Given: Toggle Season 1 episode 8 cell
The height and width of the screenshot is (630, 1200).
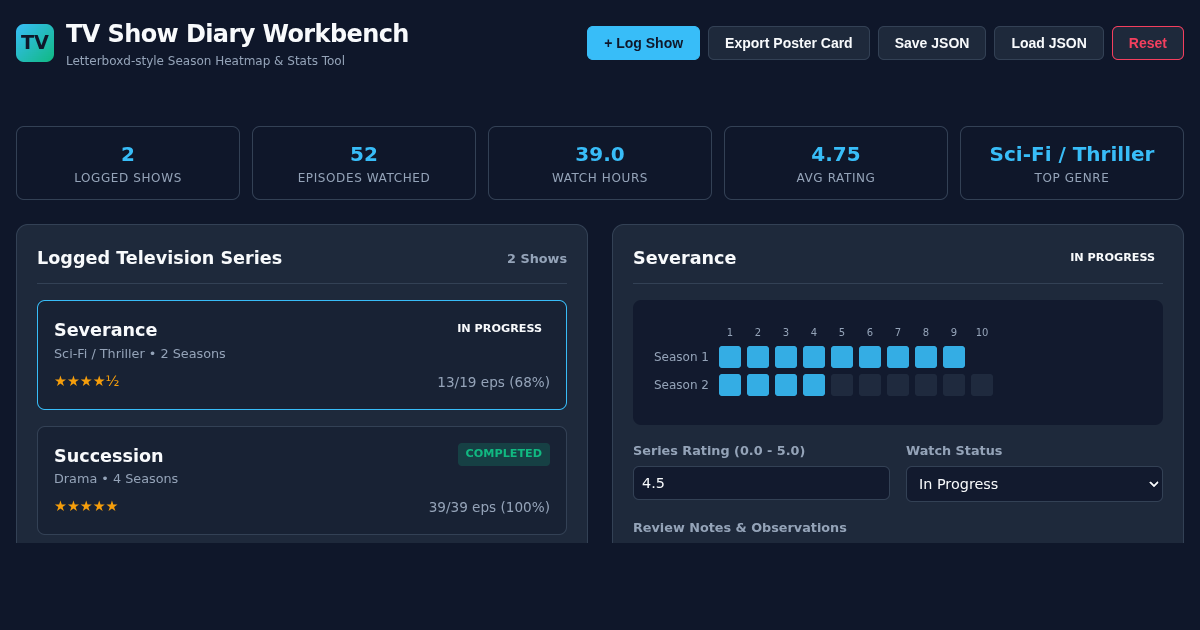Looking at the screenshot, I should [926, 357].
